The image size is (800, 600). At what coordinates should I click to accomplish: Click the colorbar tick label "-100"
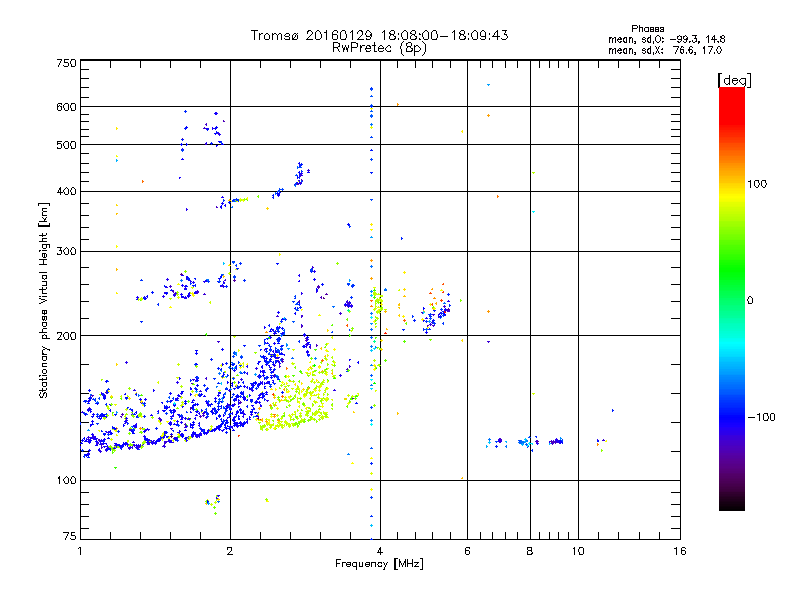[761, 417]
